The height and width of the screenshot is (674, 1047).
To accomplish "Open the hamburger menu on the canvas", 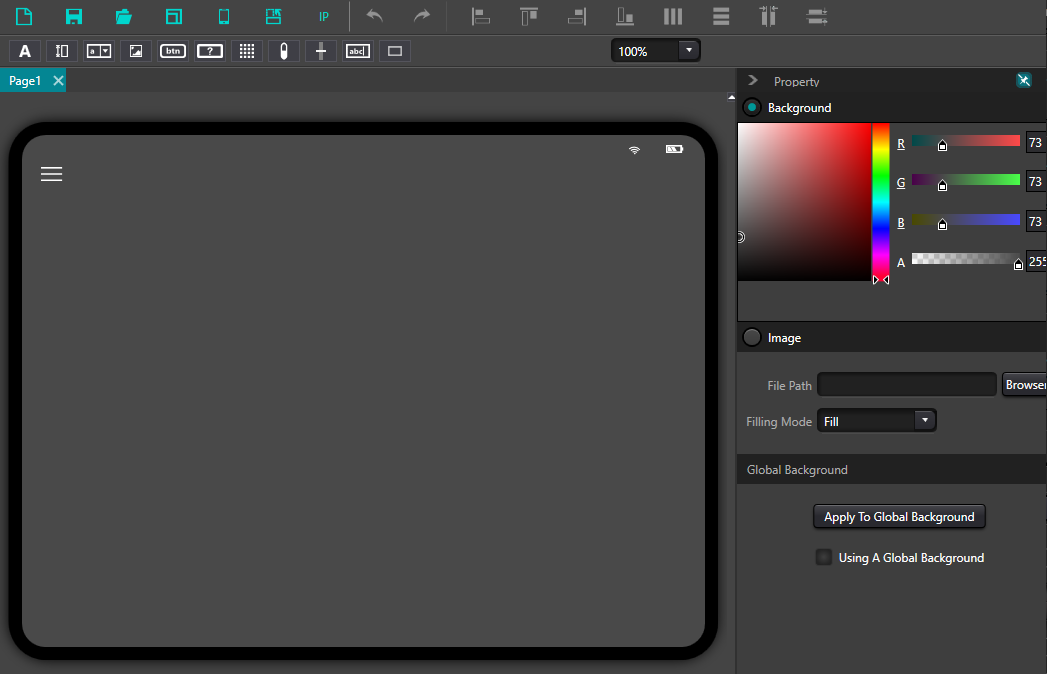I will [x=51, y=174].
